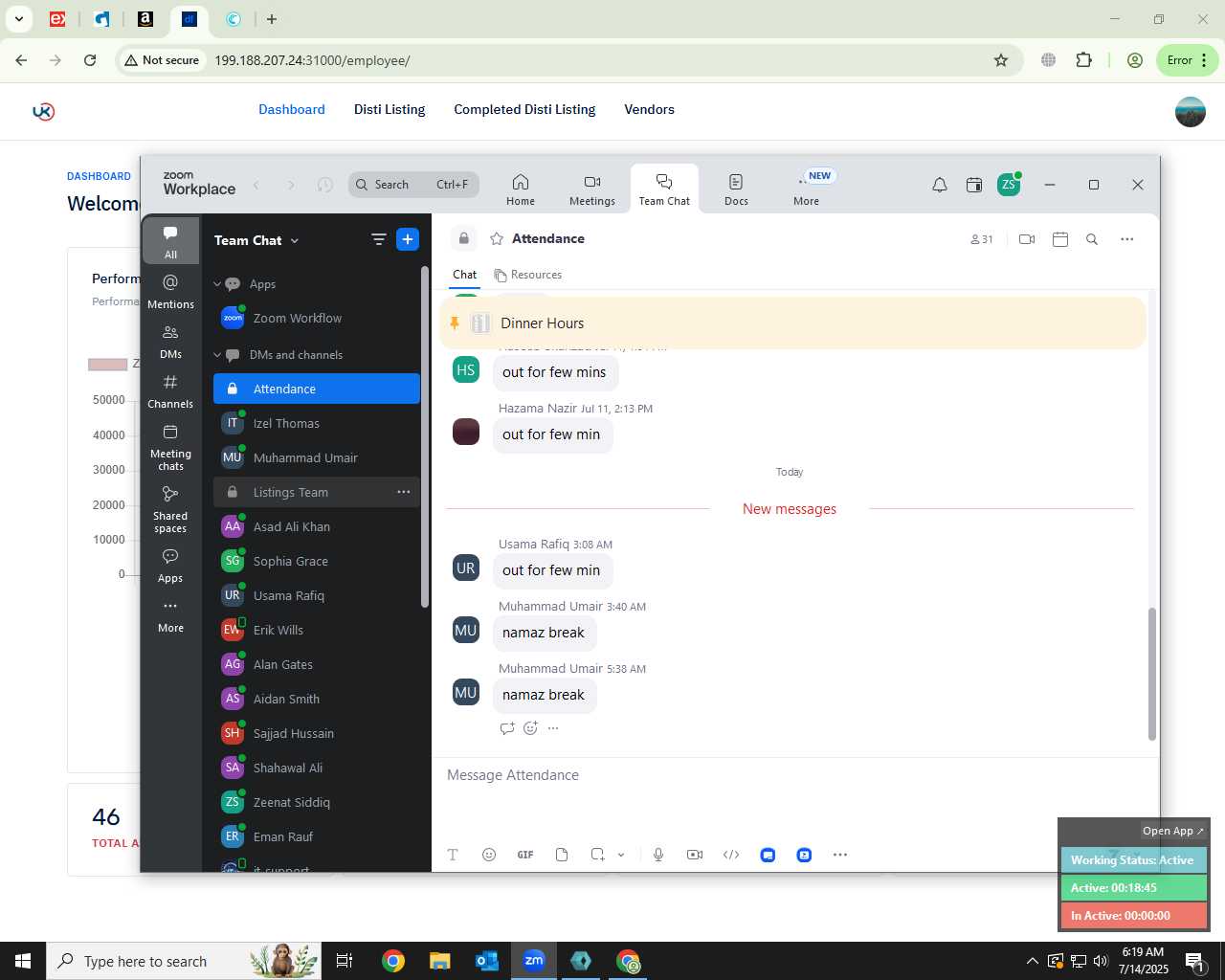Open chat with Sophia Grace
The image size is (1225, 980).
pyautogui.click(x=316, y=561)
